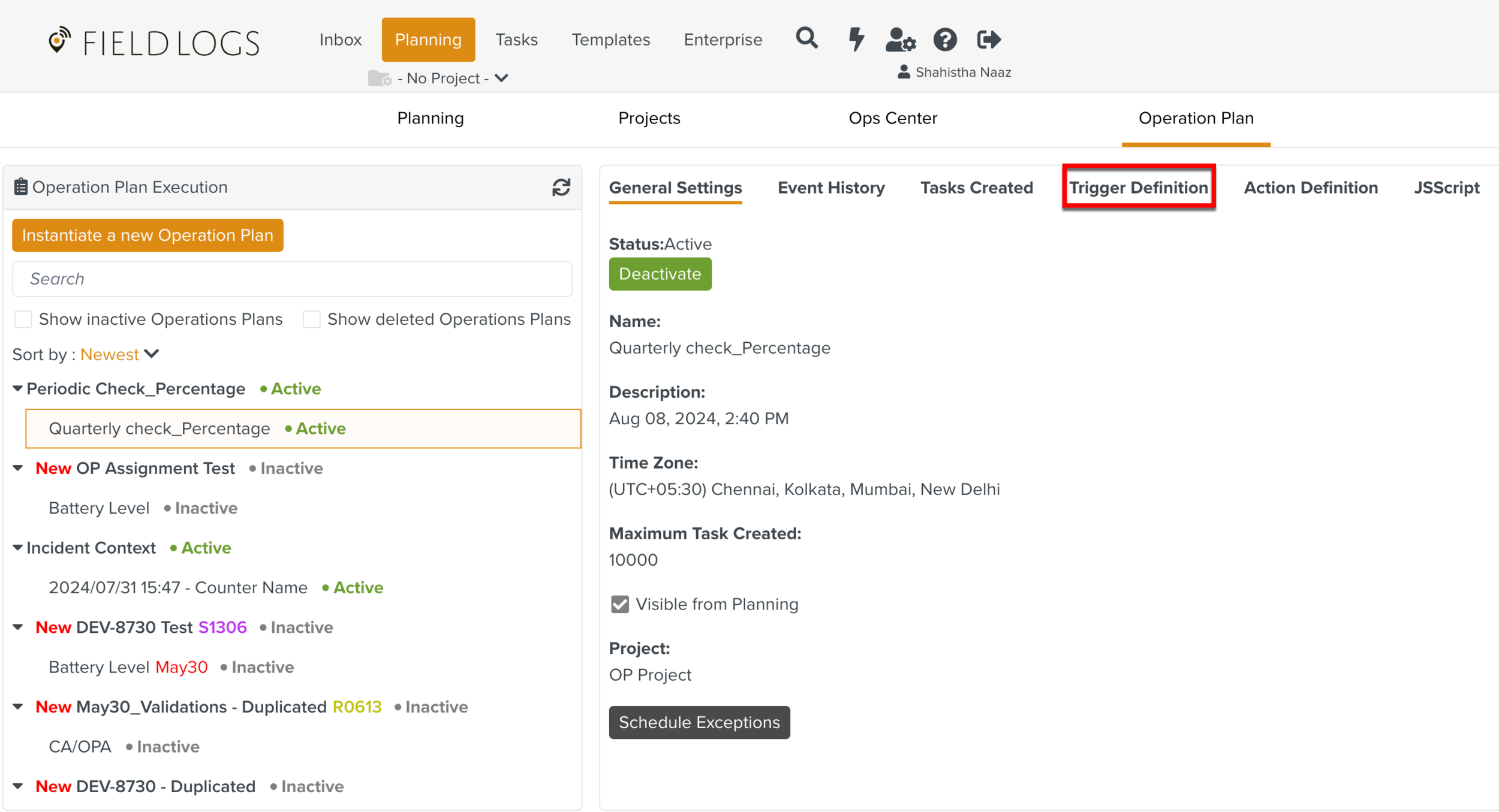The height and width of the screenshot is (812, 1499).
Task: Enable Show inactive Operations Plans checkbox
Action: click(23, 319)
